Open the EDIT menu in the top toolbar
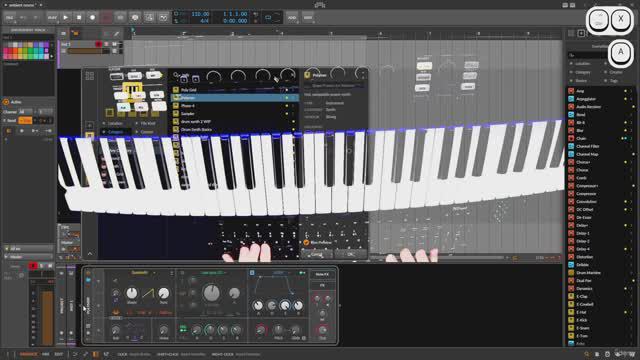The image size is (640, 360). (308, 18)
